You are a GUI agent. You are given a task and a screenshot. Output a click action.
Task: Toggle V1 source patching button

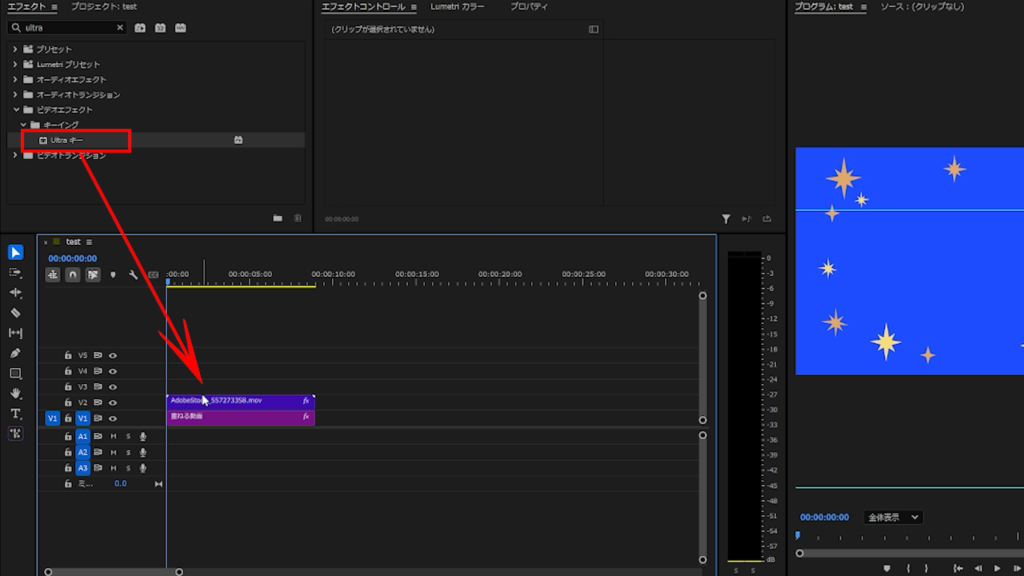coord(52,418)
